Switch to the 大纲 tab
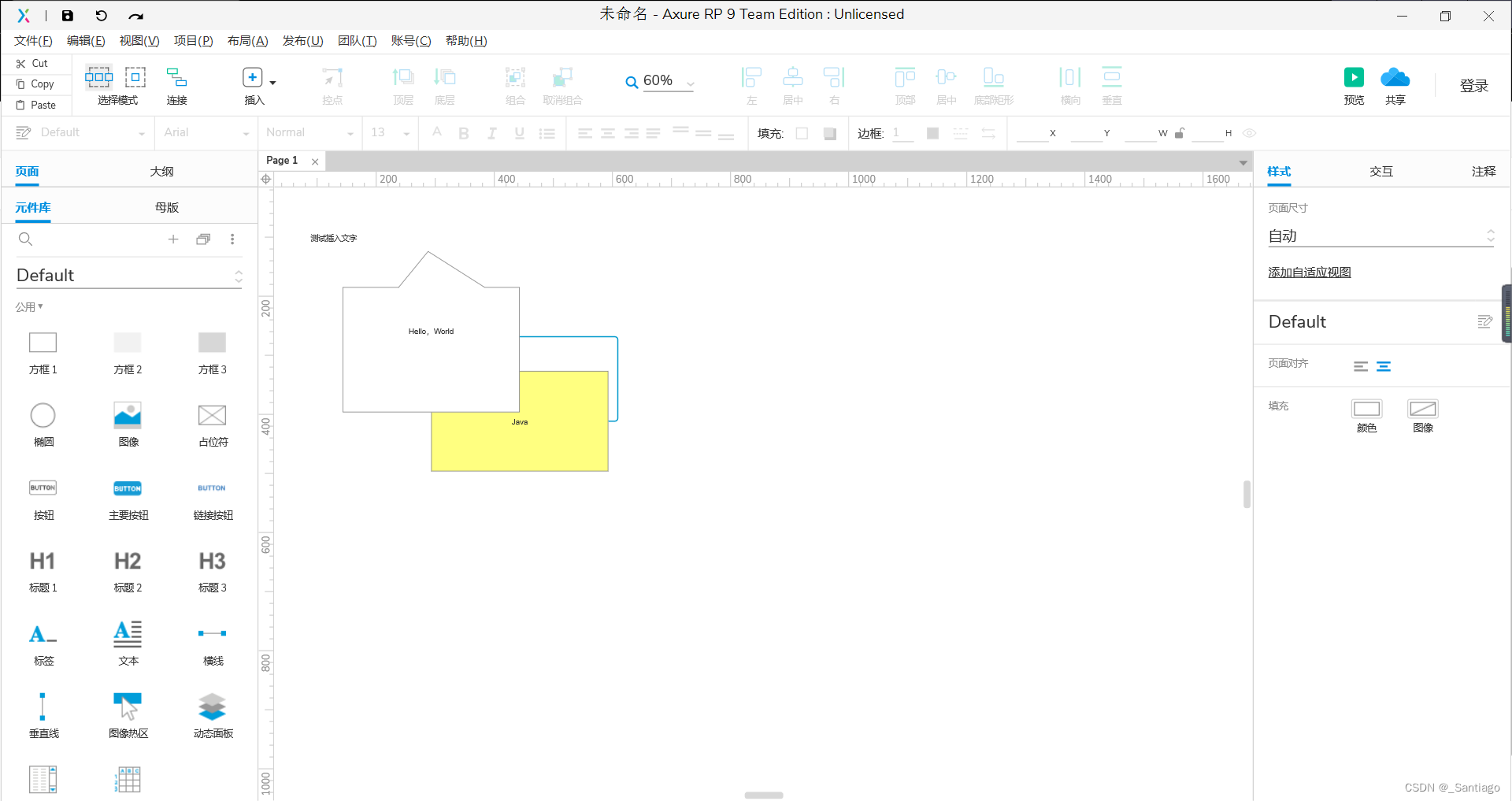 pyautogui.click(x=161, y=172)
